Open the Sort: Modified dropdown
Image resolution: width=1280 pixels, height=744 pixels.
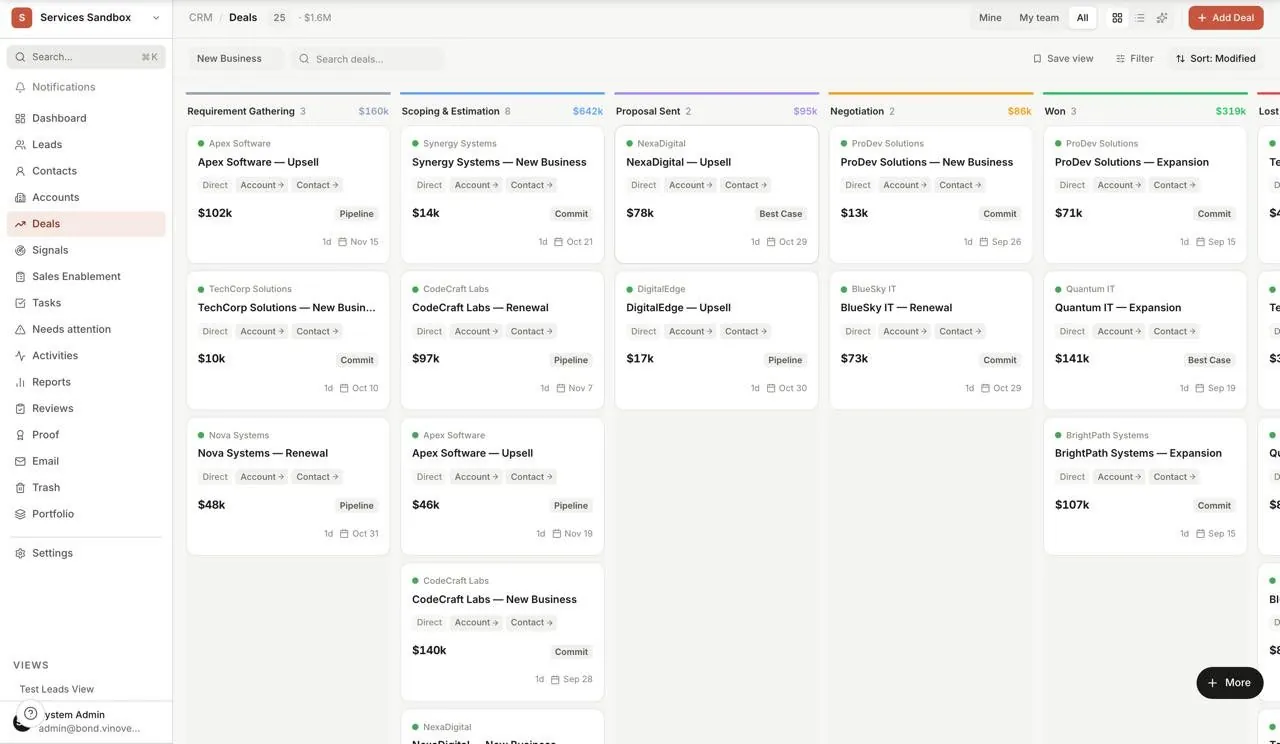tap(1215, 59)
